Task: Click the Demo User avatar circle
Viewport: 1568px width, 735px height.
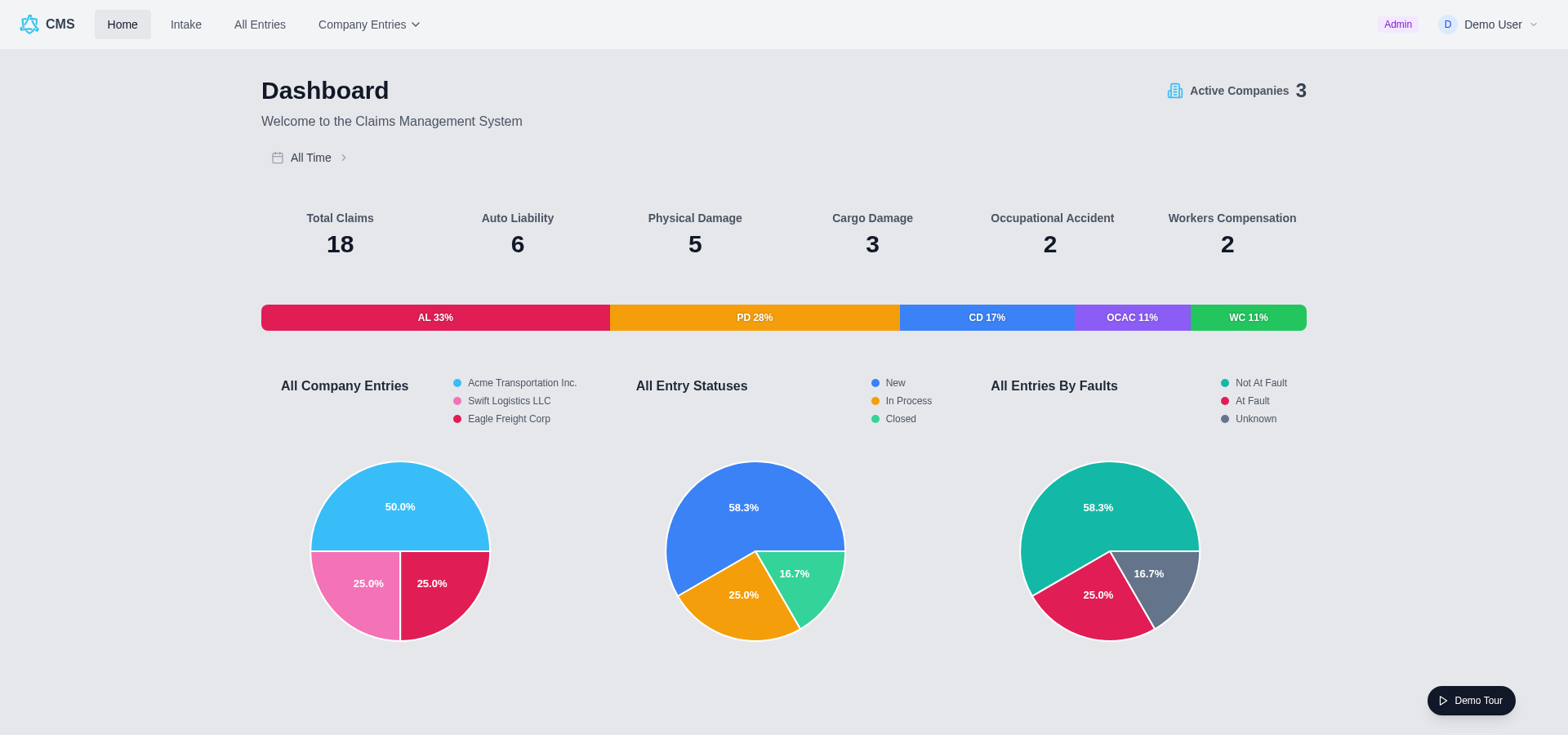Action: click(1448, 24)
